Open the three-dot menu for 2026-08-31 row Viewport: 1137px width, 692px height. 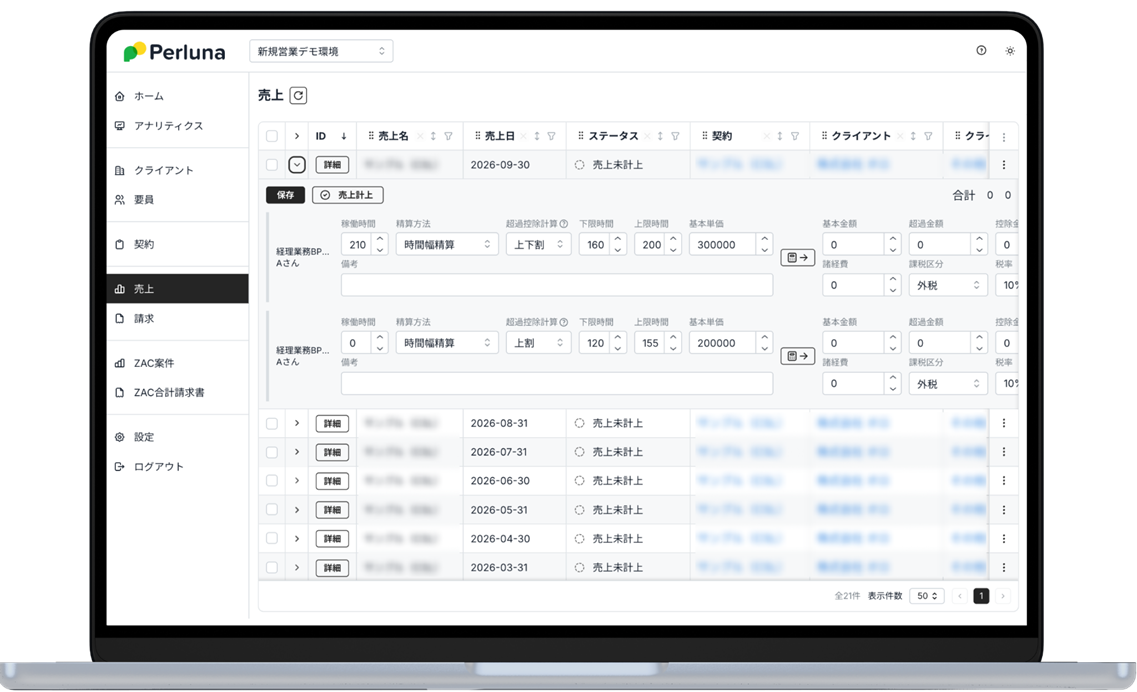(x=1004, y=423)
